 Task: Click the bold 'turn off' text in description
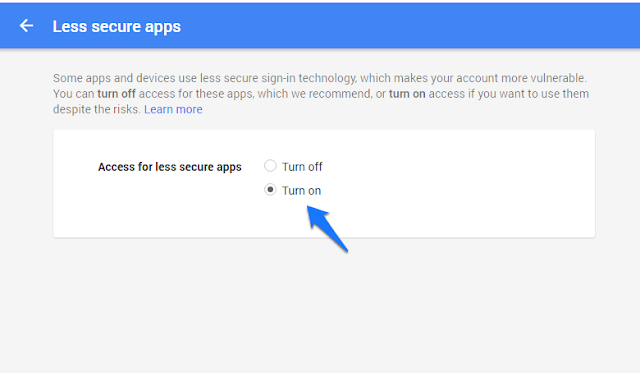click(x=116, y=94)
